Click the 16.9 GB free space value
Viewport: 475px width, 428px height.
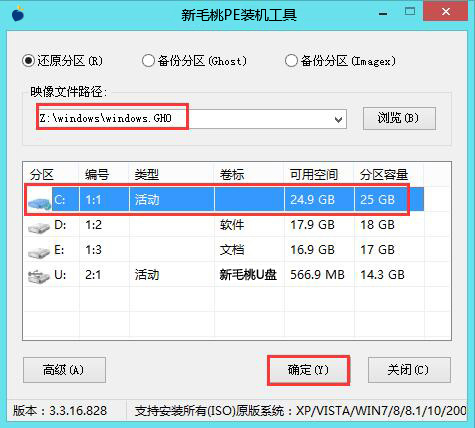click(312, 250)
